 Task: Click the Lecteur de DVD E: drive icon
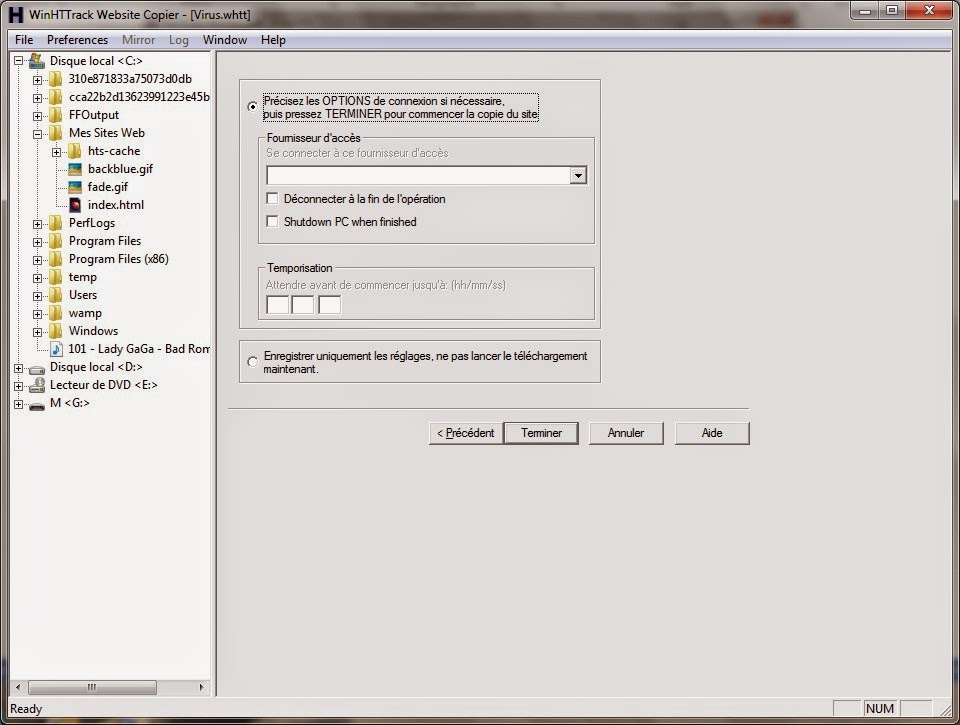(x=37, y=385)
